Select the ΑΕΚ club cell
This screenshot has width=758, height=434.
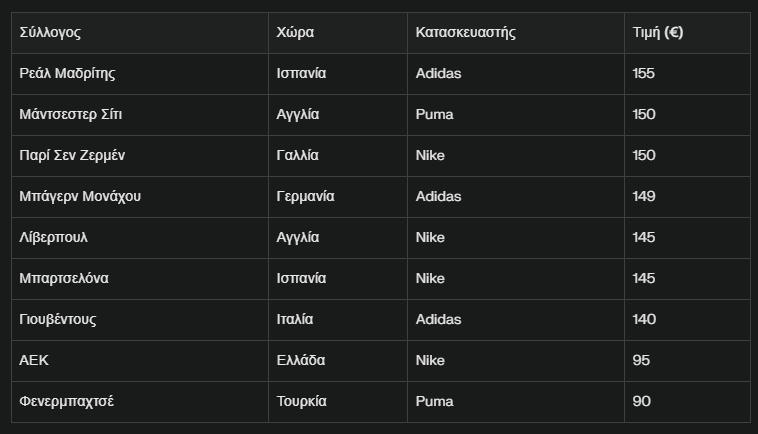34,360
